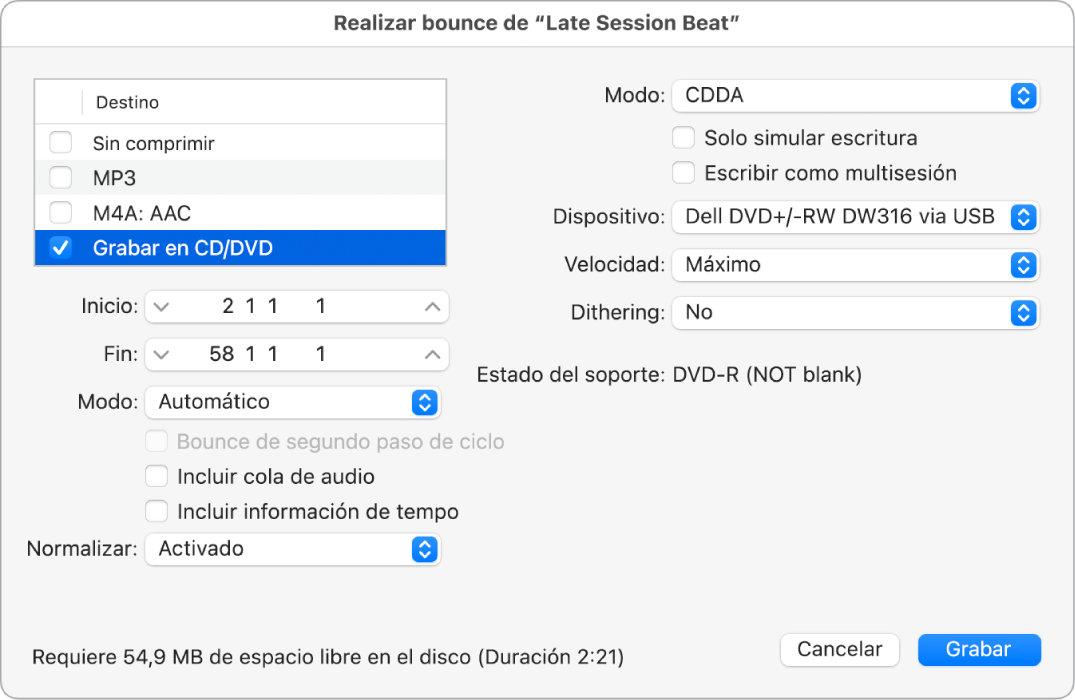Click the Cancelar button

pyautogui.click(x=839, y=649)
